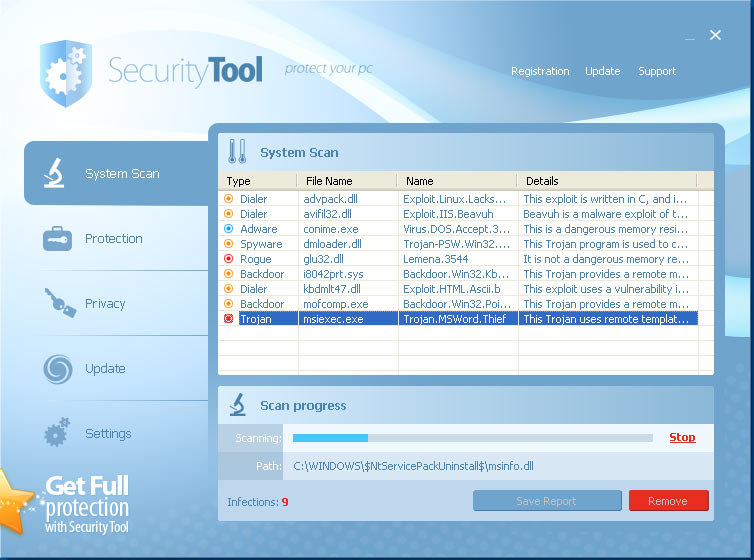Select mofcomp.exe in the scan list
Screen dimensions: 754x560
(x=336, y=304)
